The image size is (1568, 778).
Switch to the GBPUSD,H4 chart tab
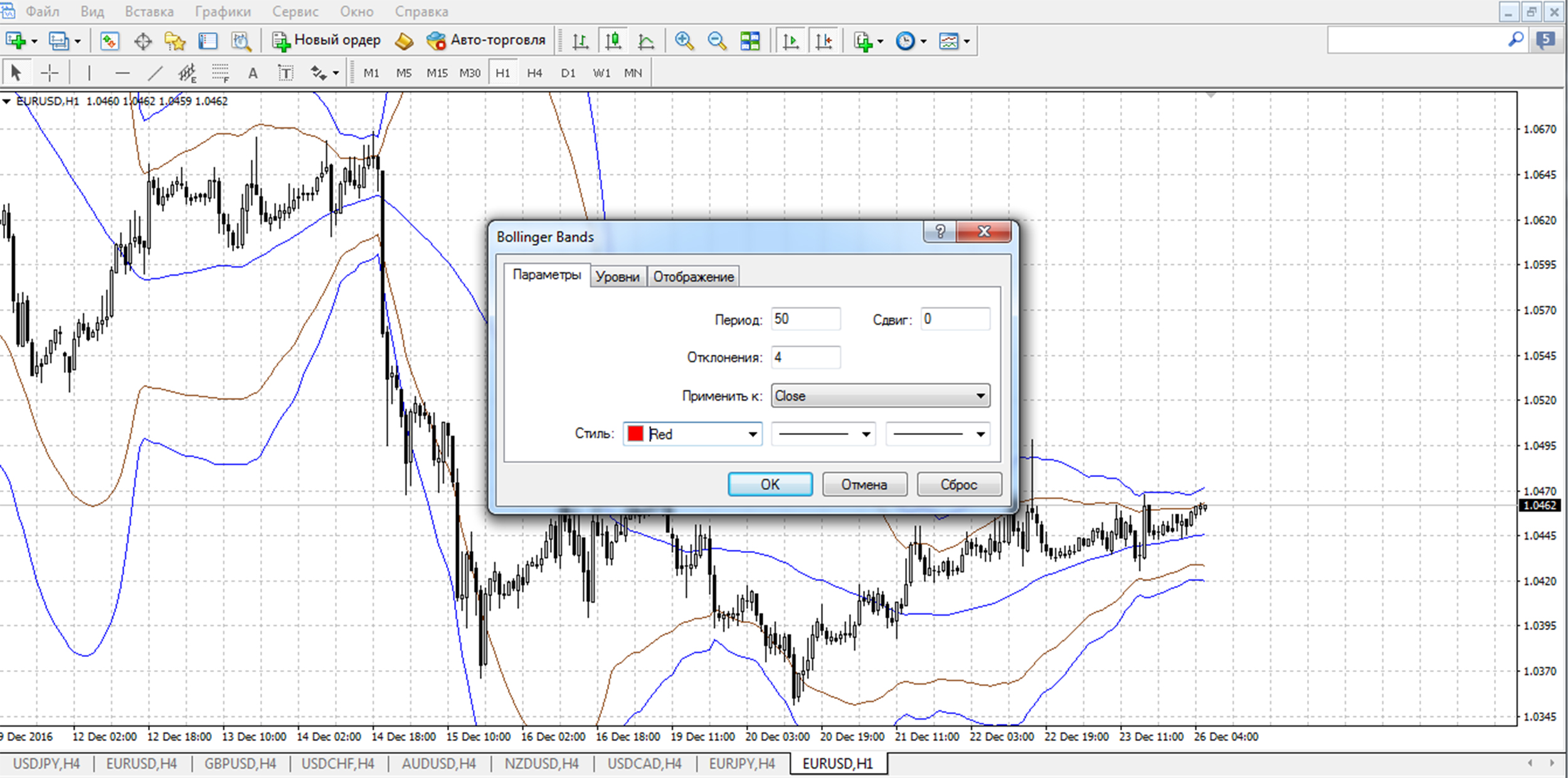coord(240,764)
